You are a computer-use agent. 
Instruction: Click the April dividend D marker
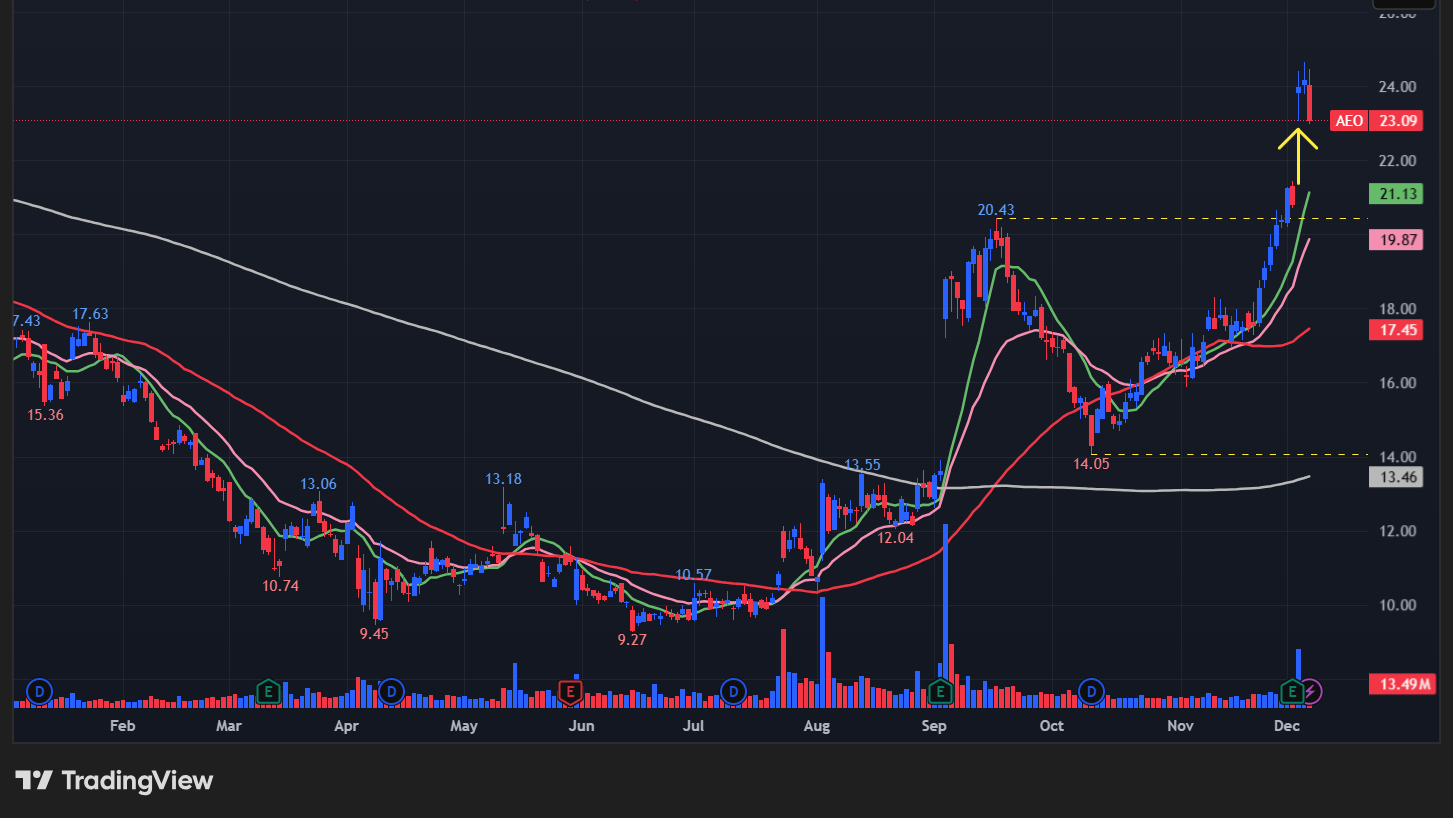[392, 690]
